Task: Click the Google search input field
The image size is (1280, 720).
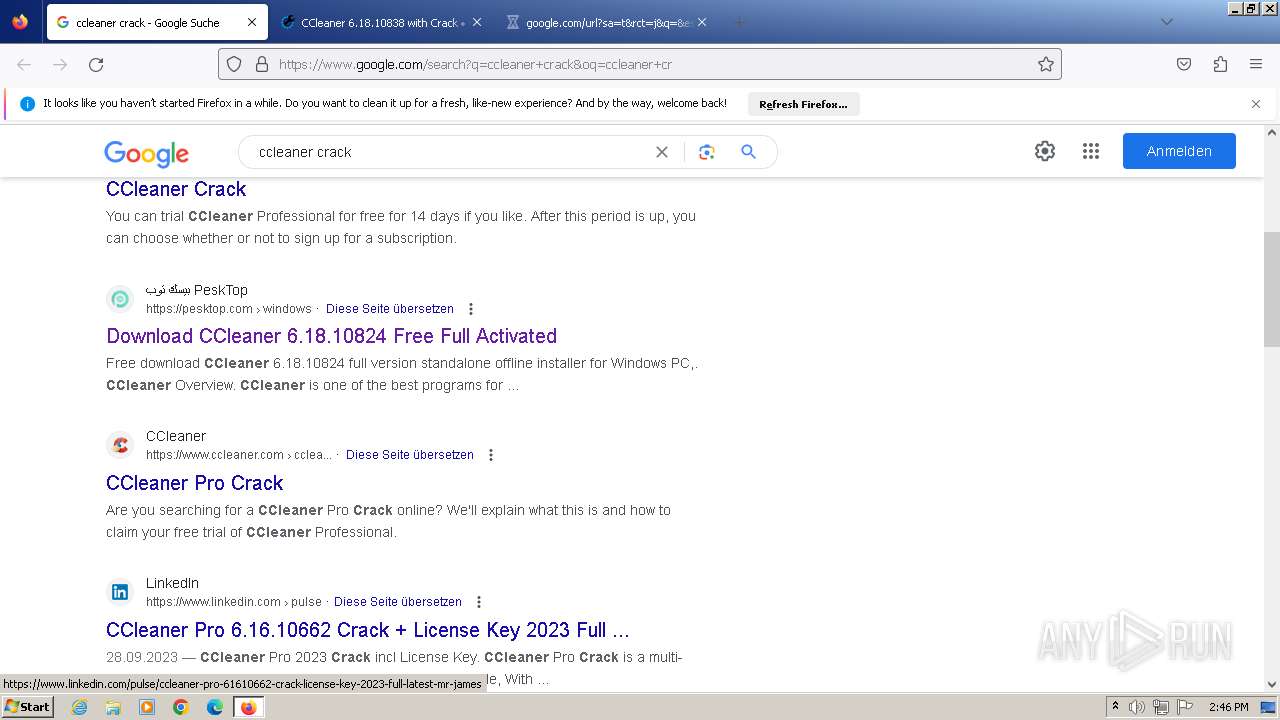Action: pyautogui.click(x=450, y=152)
